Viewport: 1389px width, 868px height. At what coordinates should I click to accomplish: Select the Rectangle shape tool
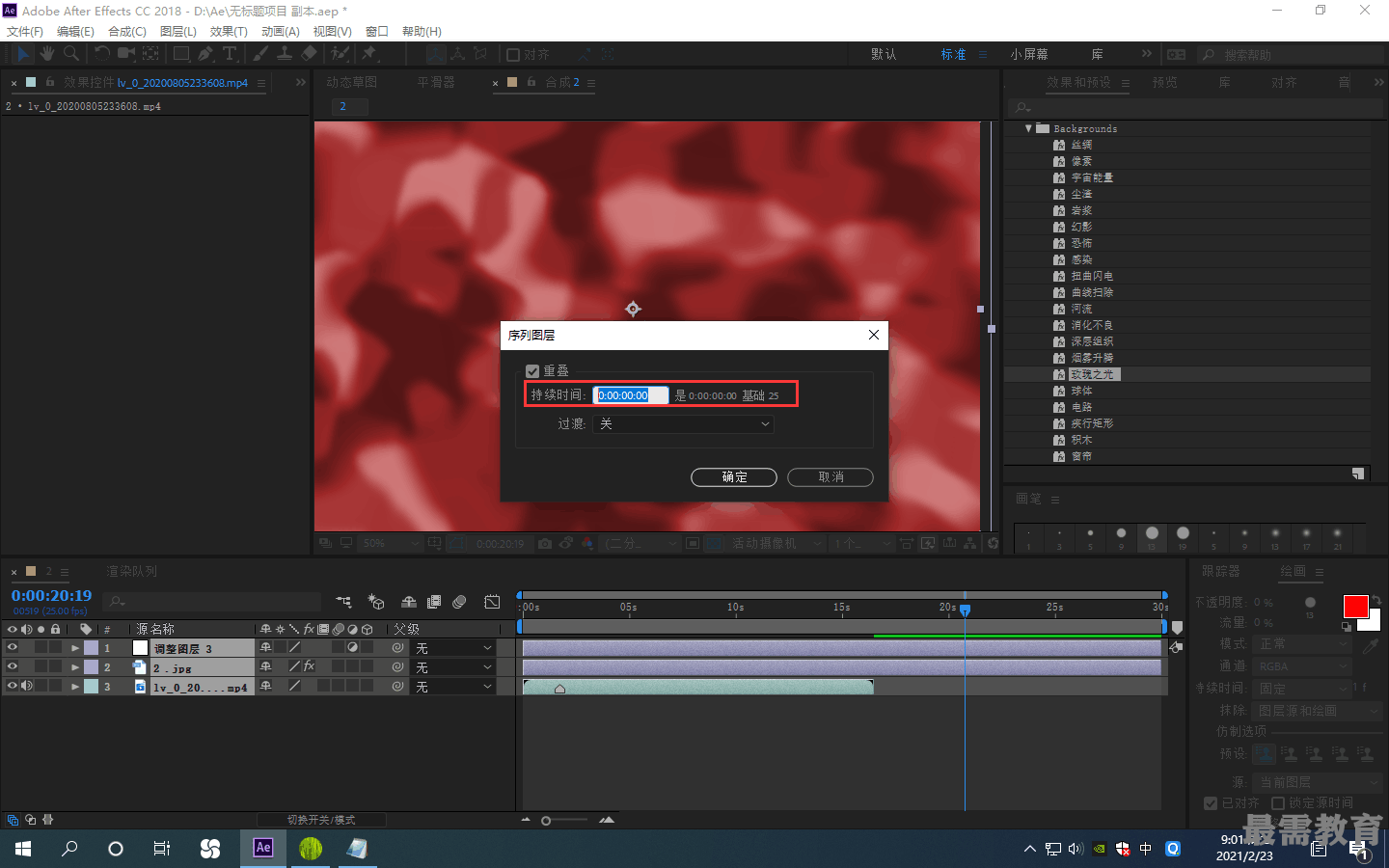pos(181,54)
